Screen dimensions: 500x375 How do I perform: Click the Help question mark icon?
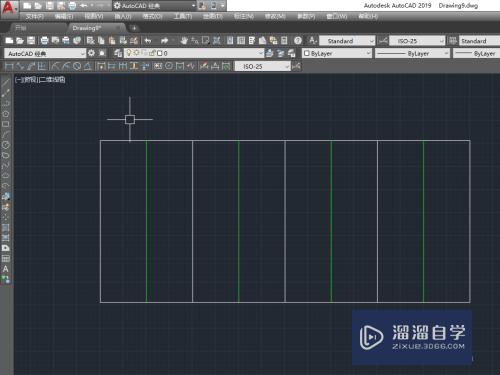298,41
